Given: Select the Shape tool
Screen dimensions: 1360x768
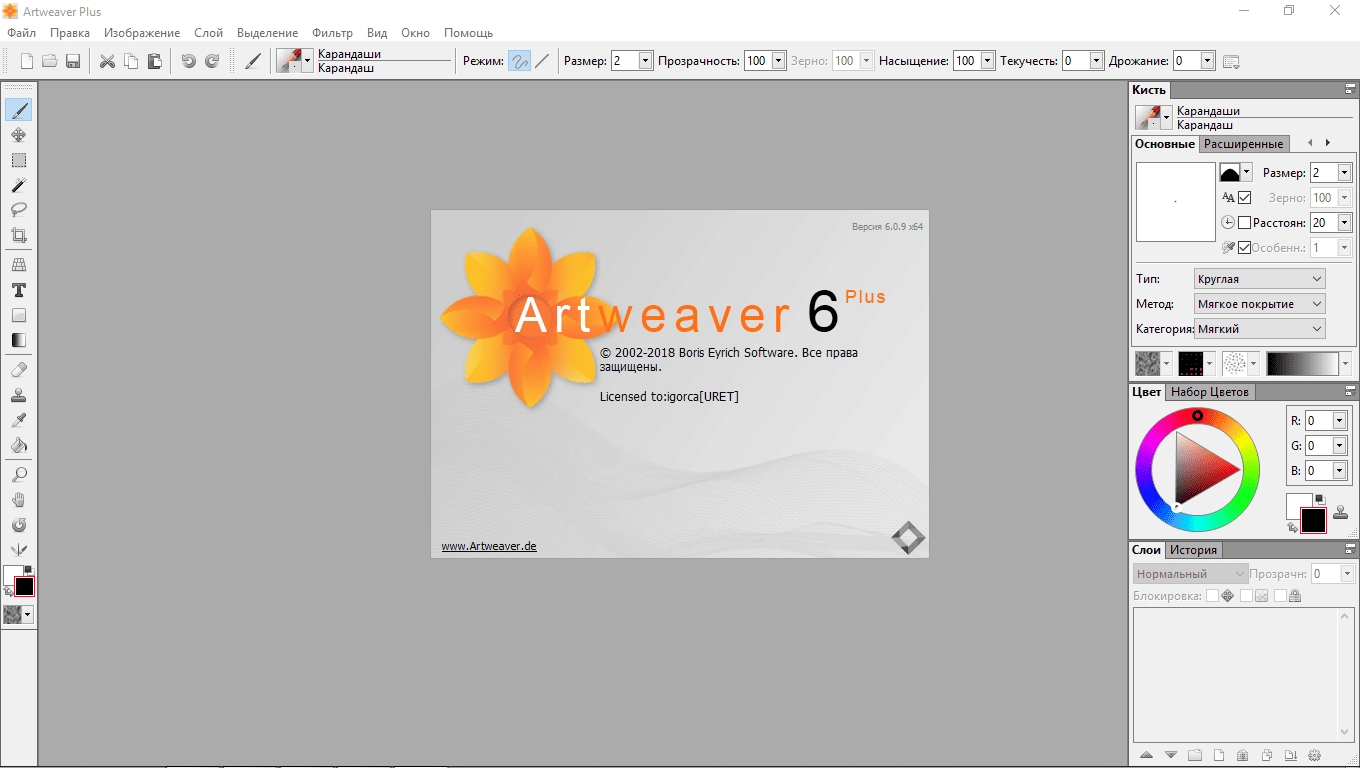Looking at the screenshot, I should 18,315.
